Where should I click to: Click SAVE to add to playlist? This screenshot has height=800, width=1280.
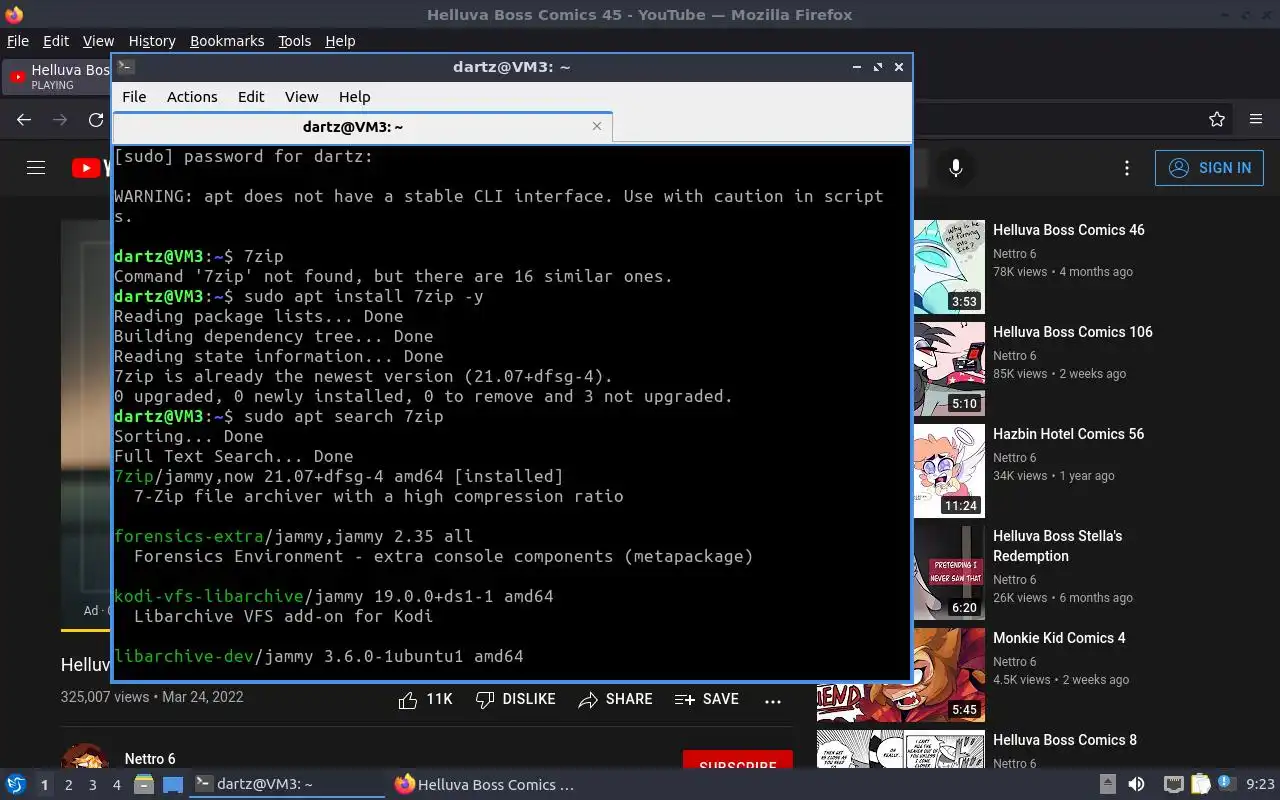click(706, 700)
